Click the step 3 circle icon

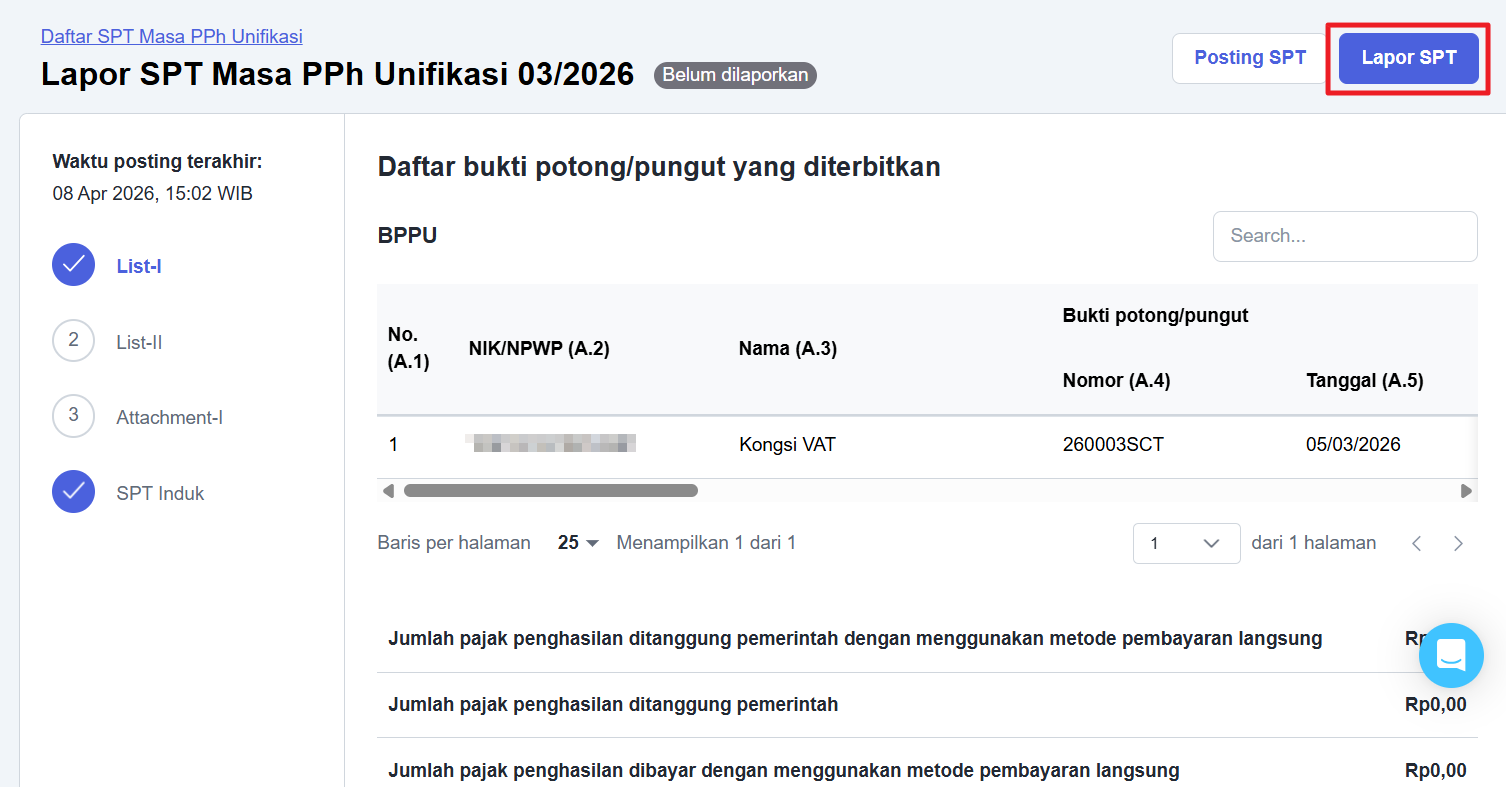point(73,416)
